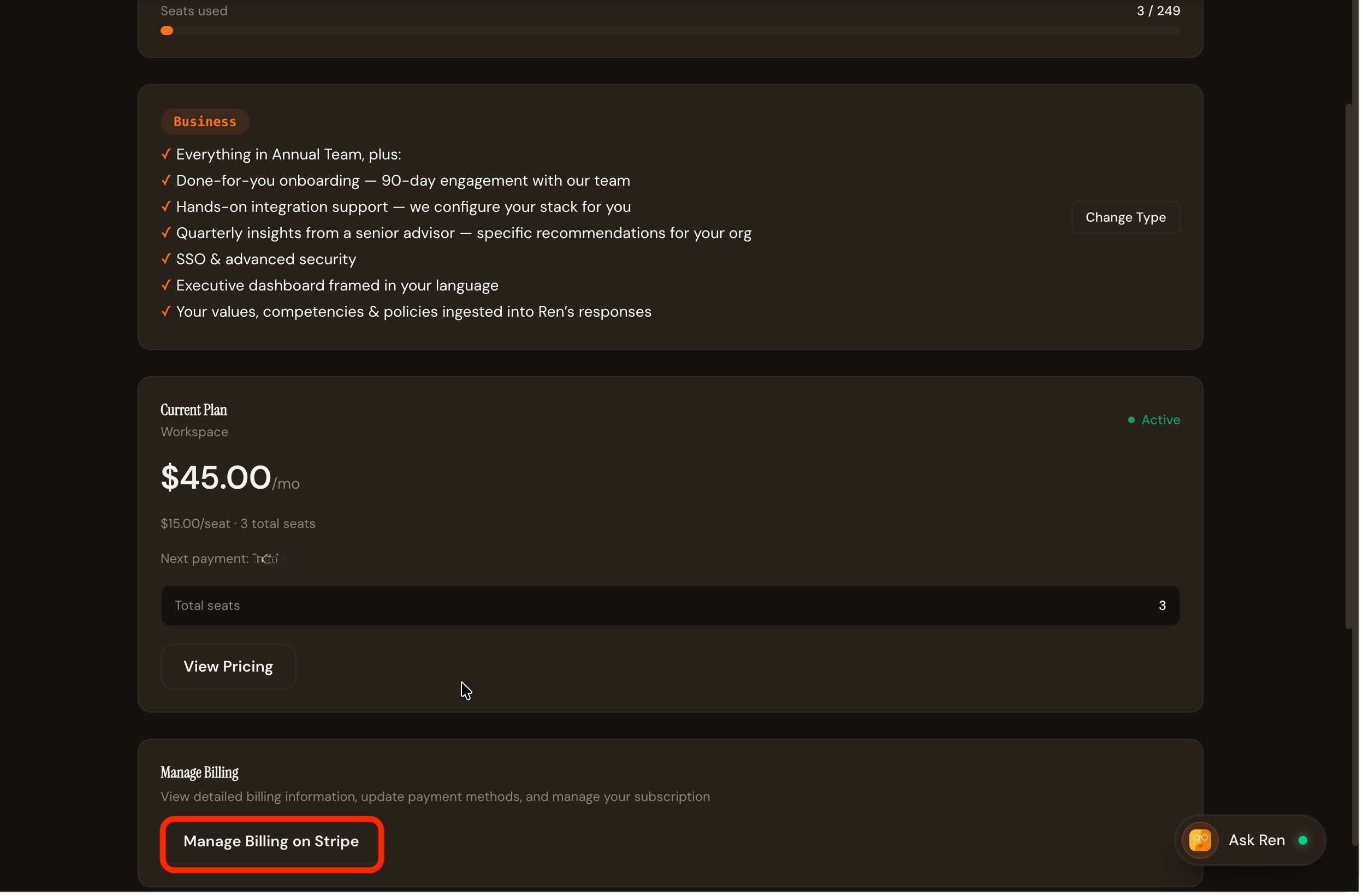This screenshot has width=1363, height=896.
Task: Click 'Executive dashboard framed in your language'
Action: (x=338, y=286)
